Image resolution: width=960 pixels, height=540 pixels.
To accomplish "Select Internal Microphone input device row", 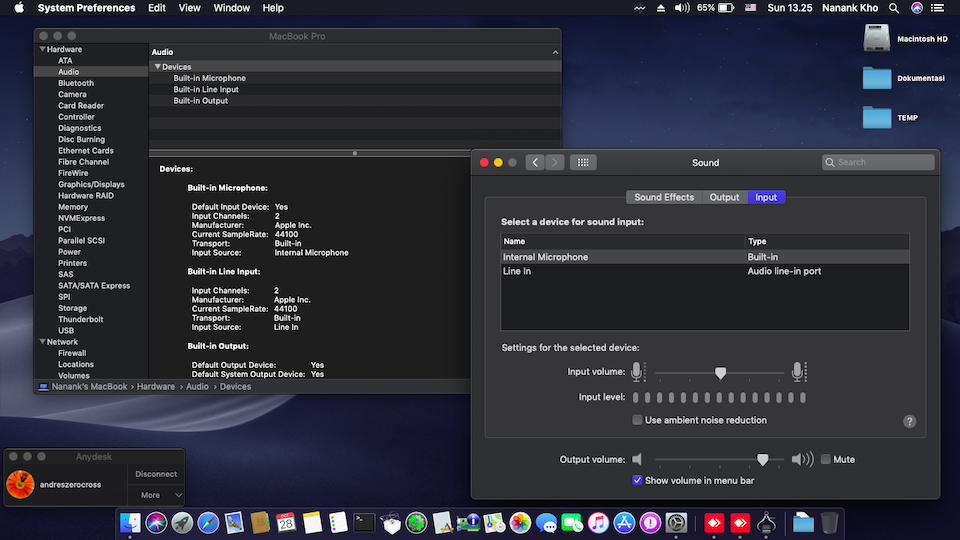I will (x=705, y=257).
